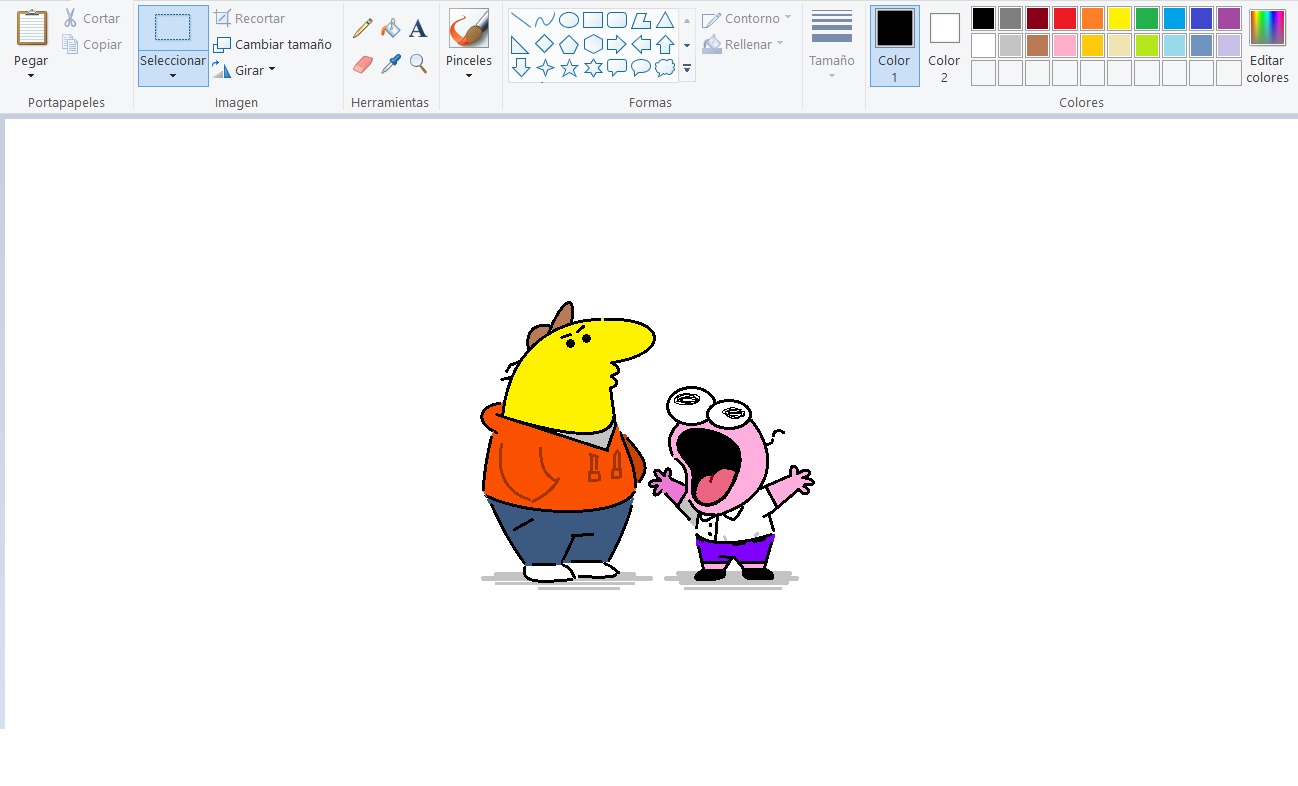
Task: Select the Text tool
Action: click(x=418, y=29)
